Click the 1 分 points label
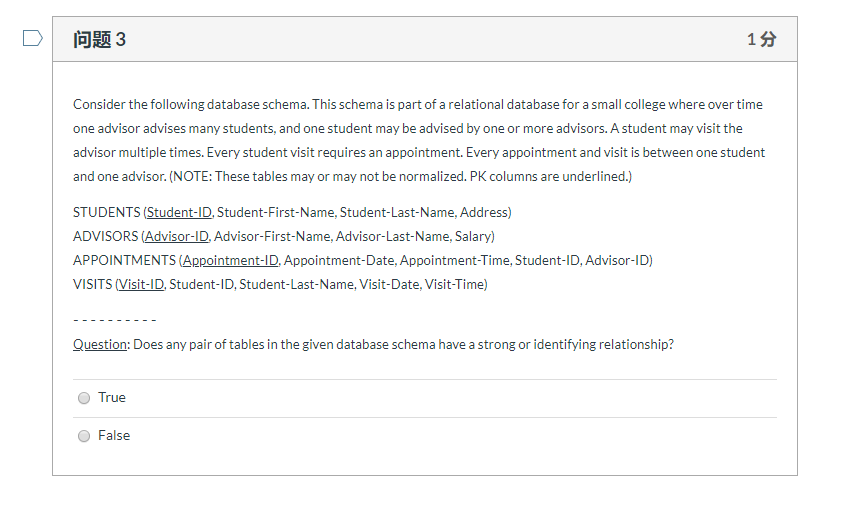Image resolution: width=868 pixels, height=507 pixels. click(x=762, y=39)
